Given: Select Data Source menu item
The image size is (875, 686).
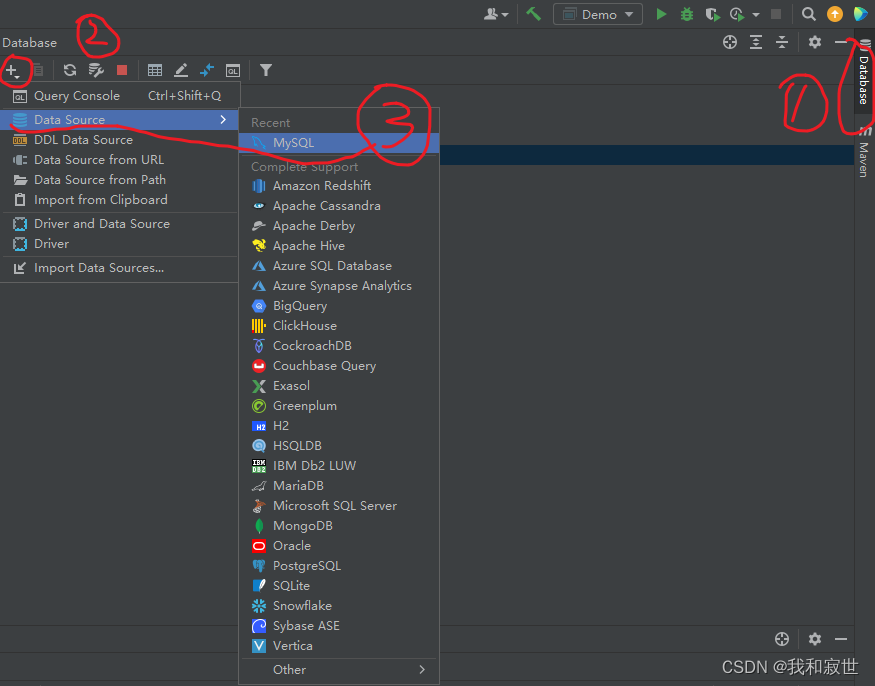Looking at the screenshot, I should tap(120, 119).
